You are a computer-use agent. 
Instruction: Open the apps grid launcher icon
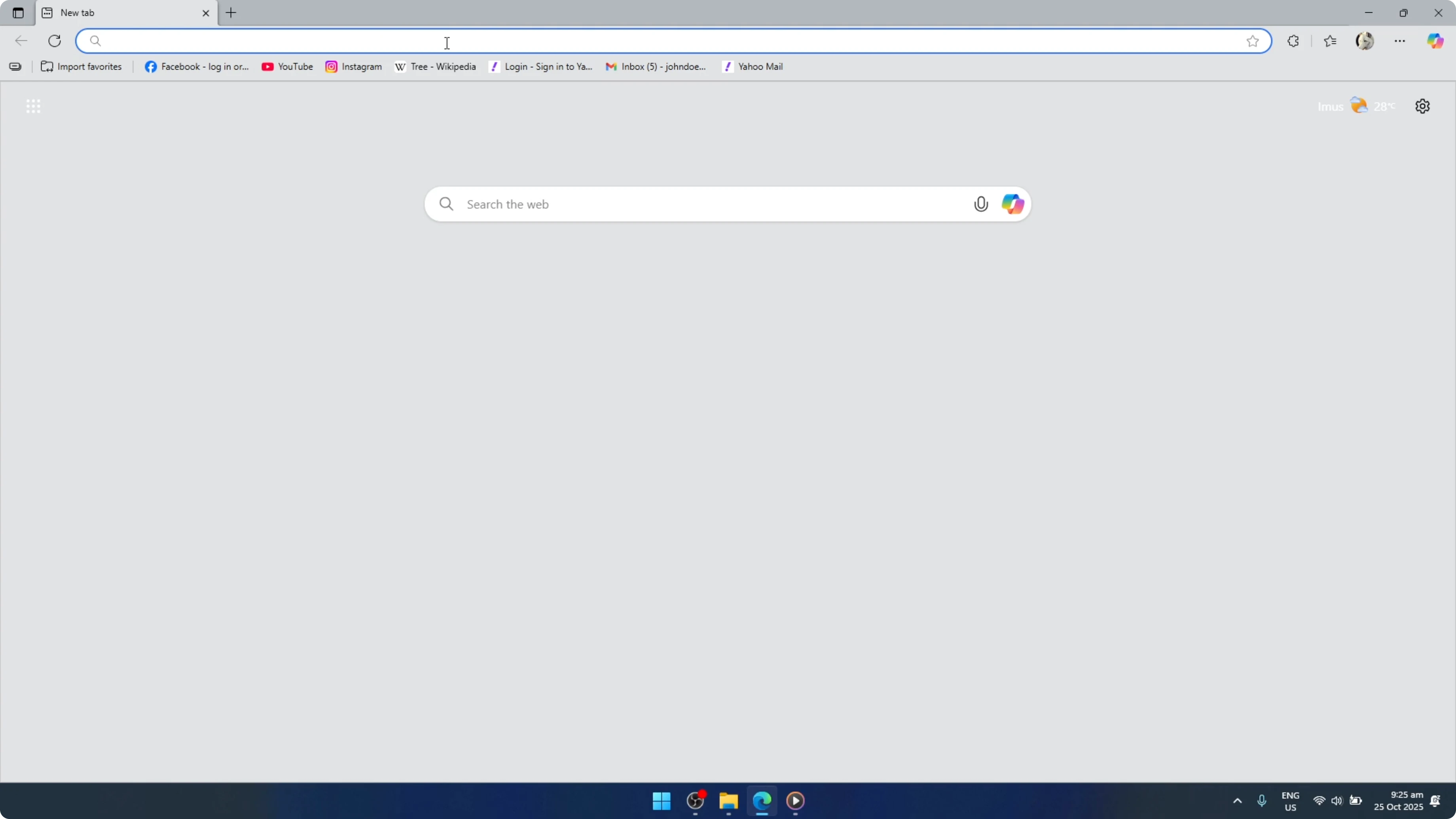point(33,106)
